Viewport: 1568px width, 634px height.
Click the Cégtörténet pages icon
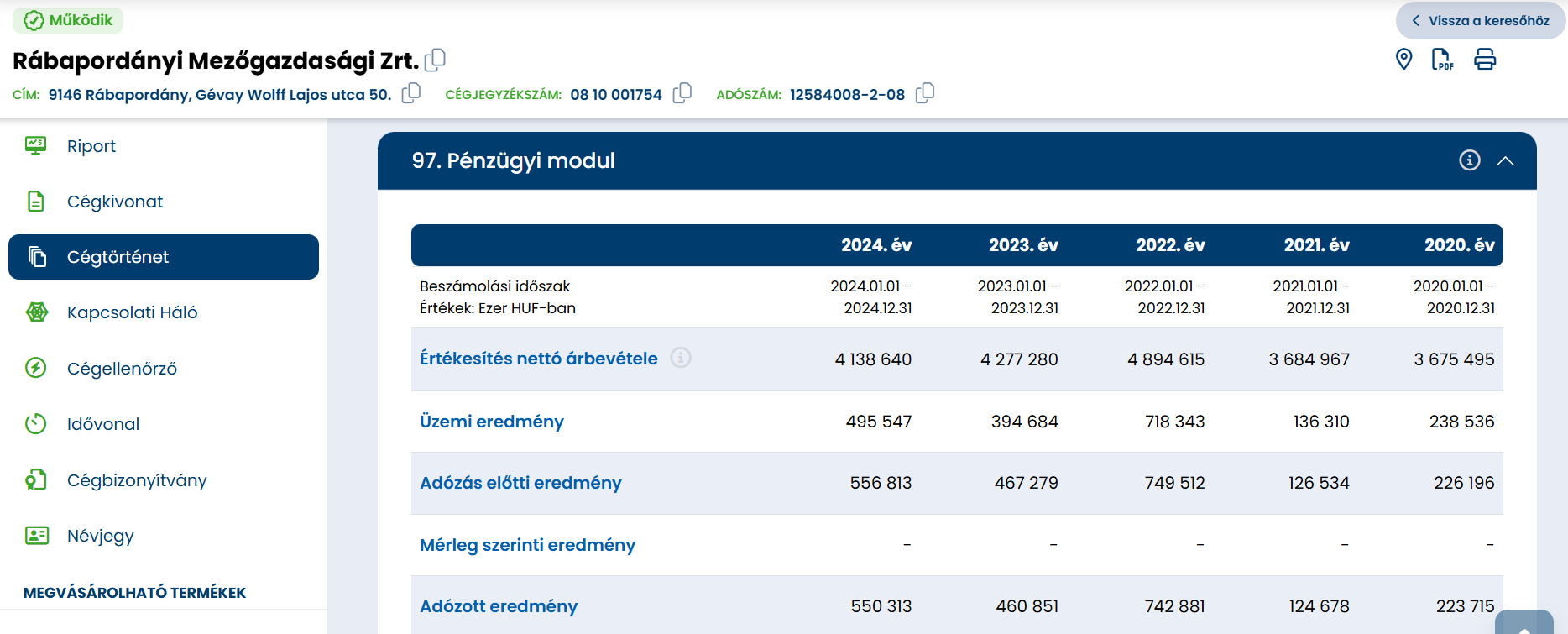37,257
